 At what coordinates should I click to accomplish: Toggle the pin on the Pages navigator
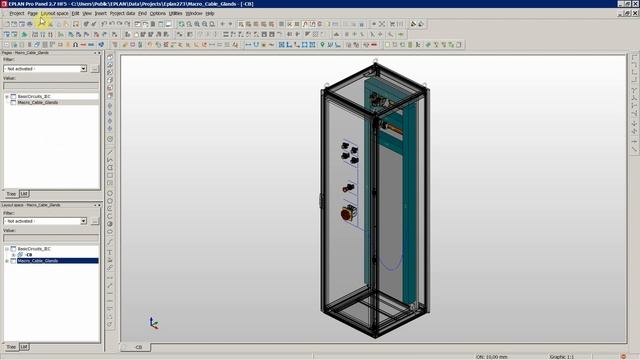pos(95,53)
